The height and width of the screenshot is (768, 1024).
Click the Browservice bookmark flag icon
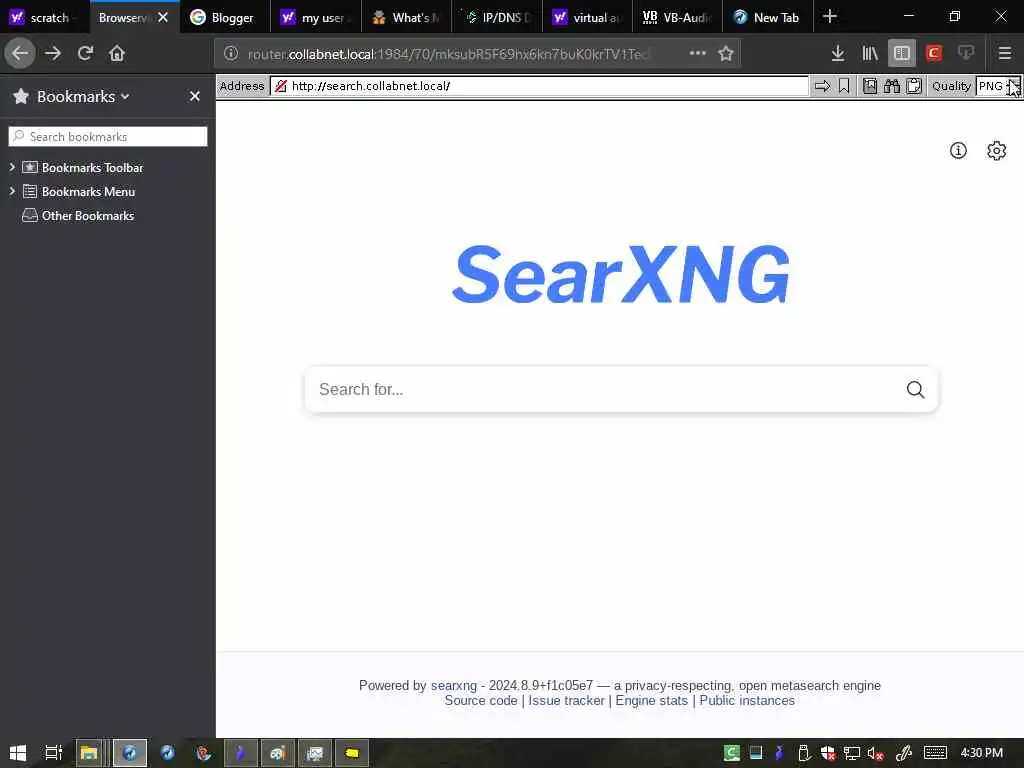tap(844, 86)
